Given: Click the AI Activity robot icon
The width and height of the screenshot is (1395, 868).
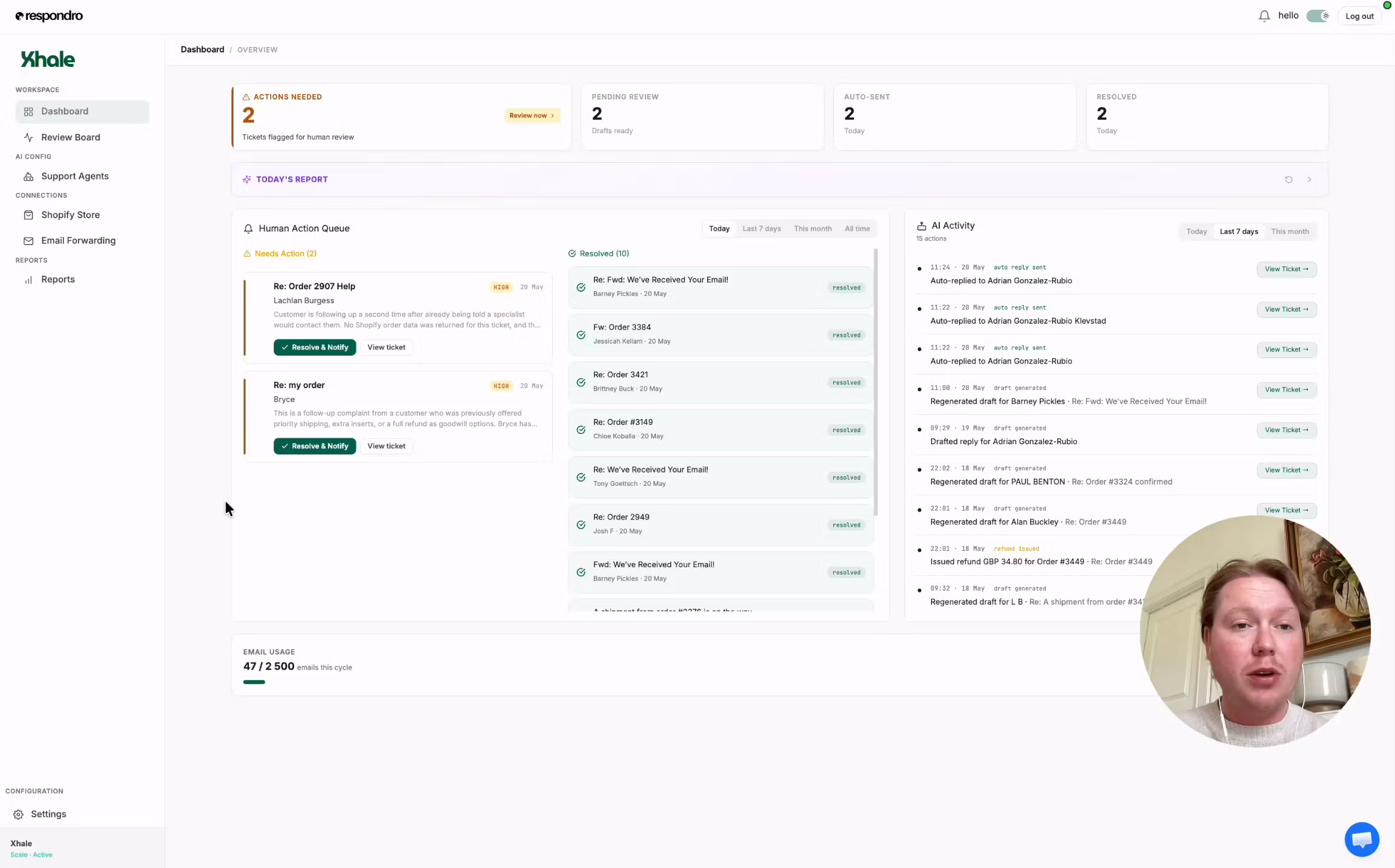Looking at the screenshot, I should tap(921, 226).
